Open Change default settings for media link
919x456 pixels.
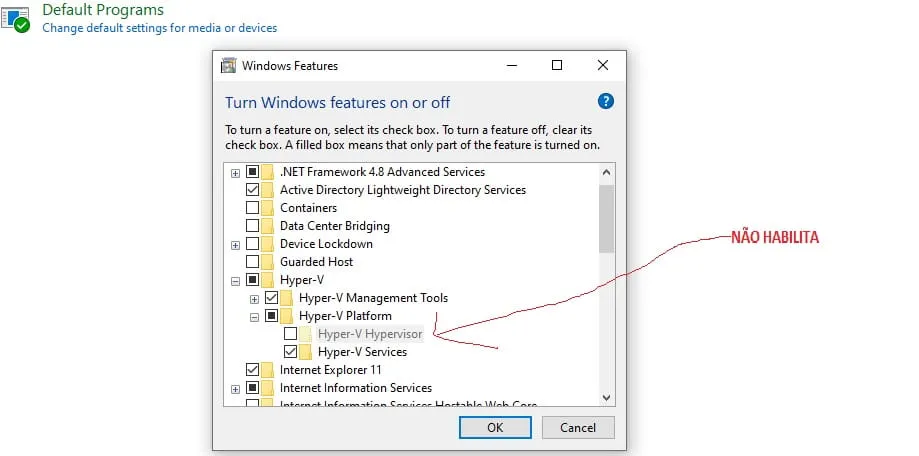(x=159, y=28)
